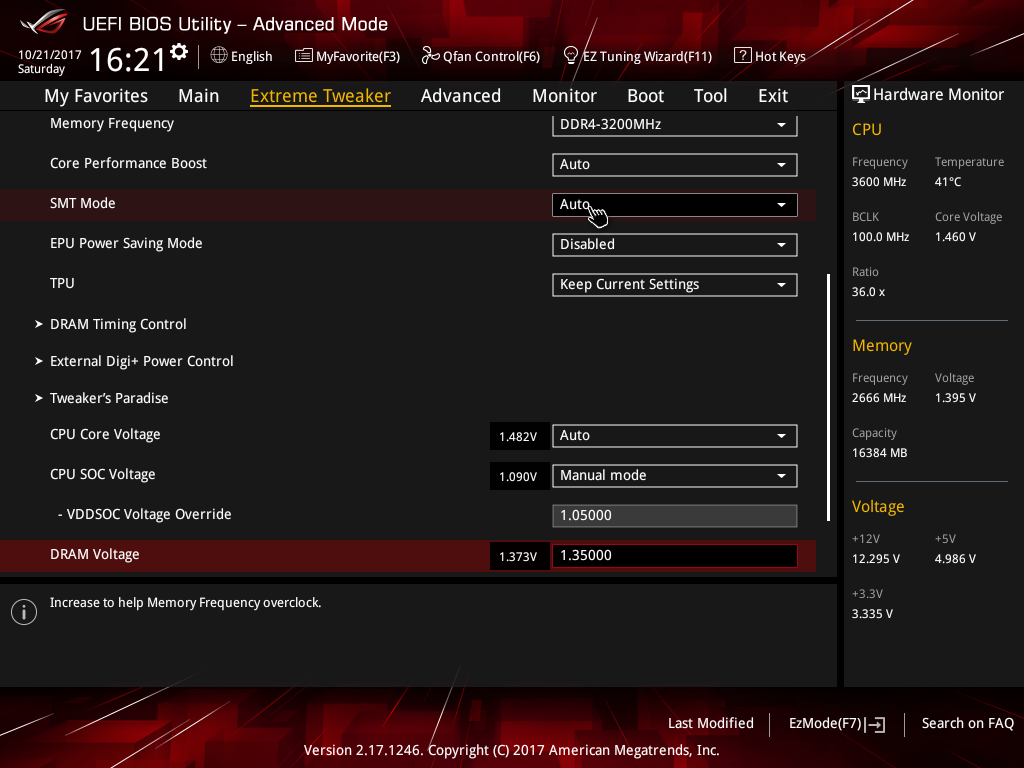This screenshot has height=768, width=1024.
Task: Click the 1.373V DRAM voltage readout
Action: pyautogui.click(x=519, y=556)
